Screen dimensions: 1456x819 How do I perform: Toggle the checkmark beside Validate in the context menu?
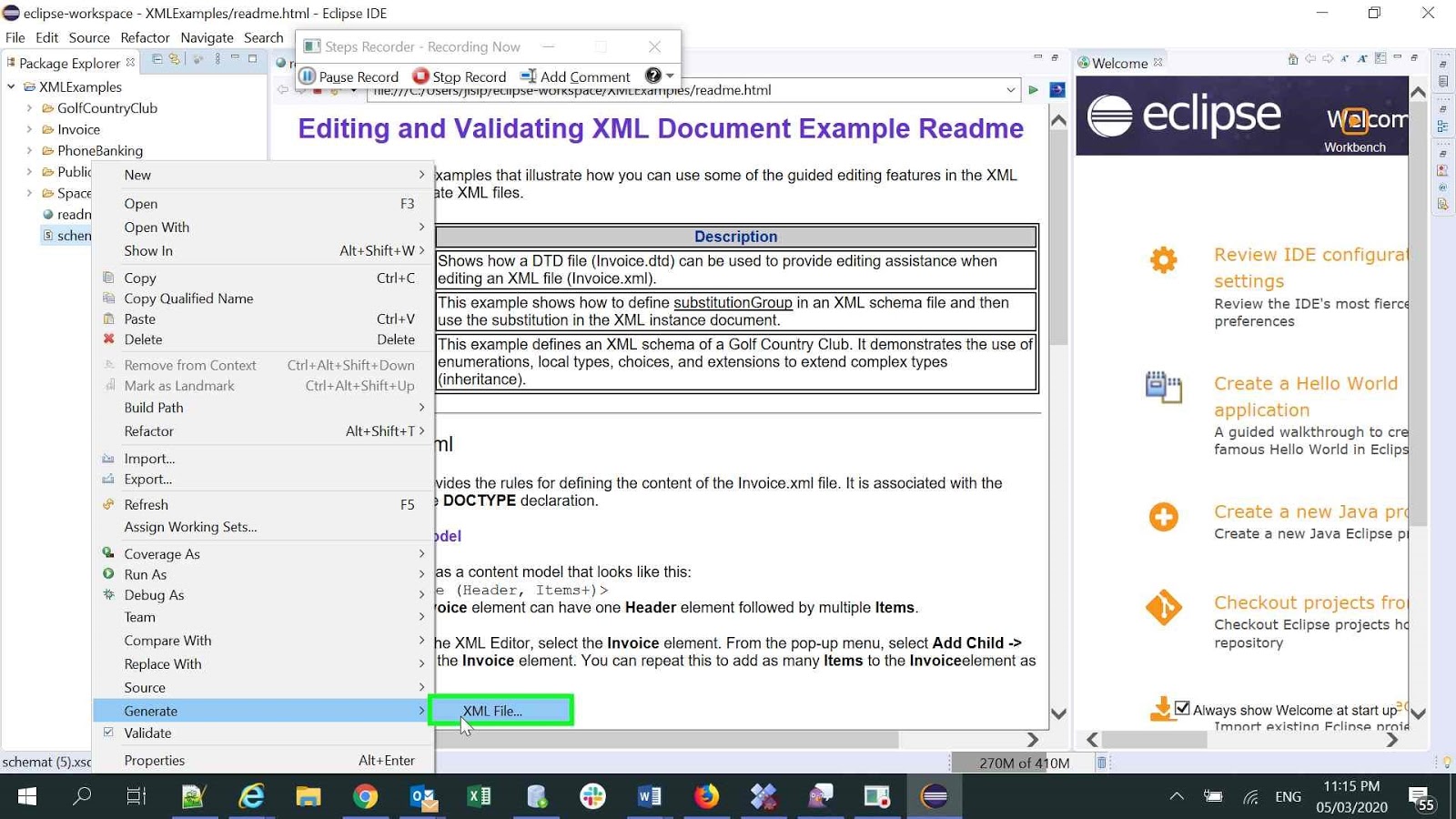[x=108, y=733]
